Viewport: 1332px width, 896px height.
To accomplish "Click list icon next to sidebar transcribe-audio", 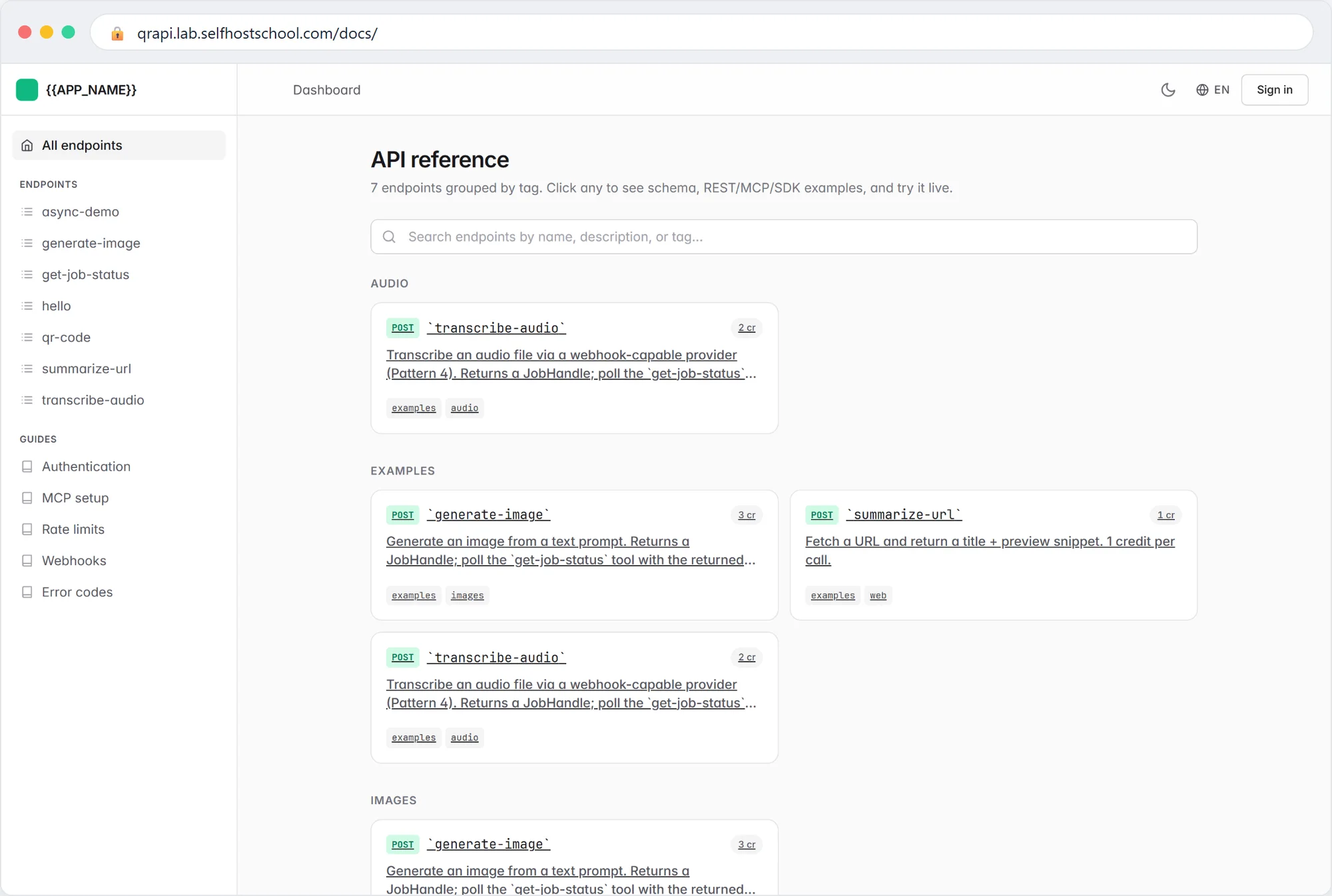I will pos(27,399).
